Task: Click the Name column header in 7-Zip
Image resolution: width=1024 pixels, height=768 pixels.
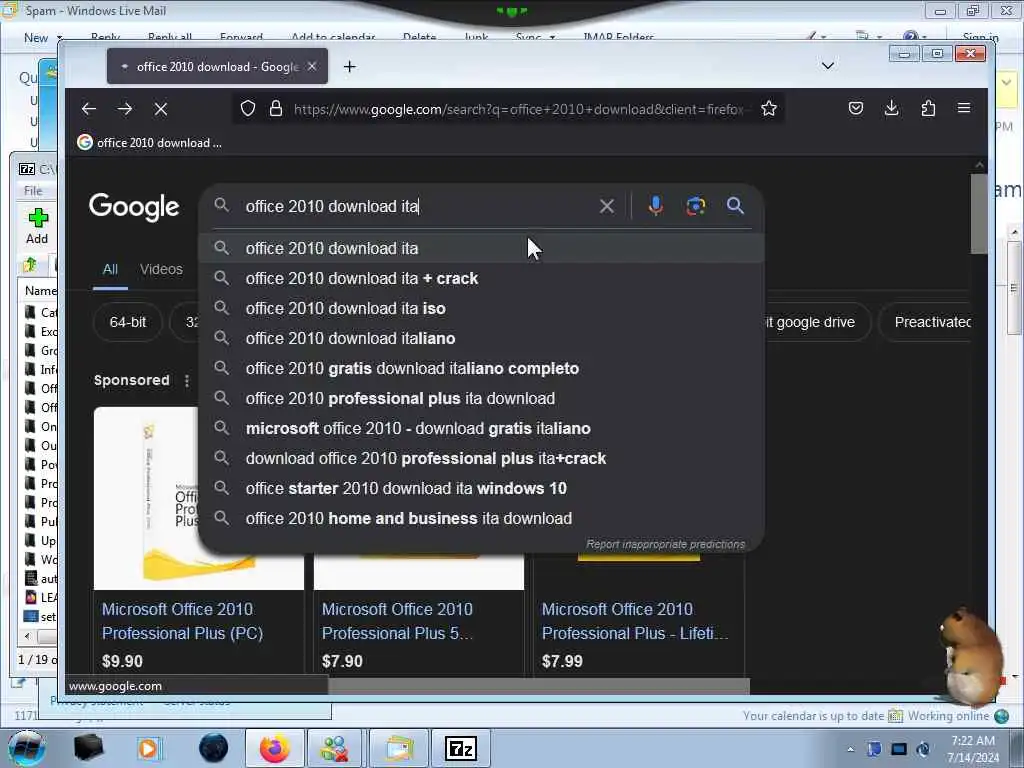Action: [40, 291]
